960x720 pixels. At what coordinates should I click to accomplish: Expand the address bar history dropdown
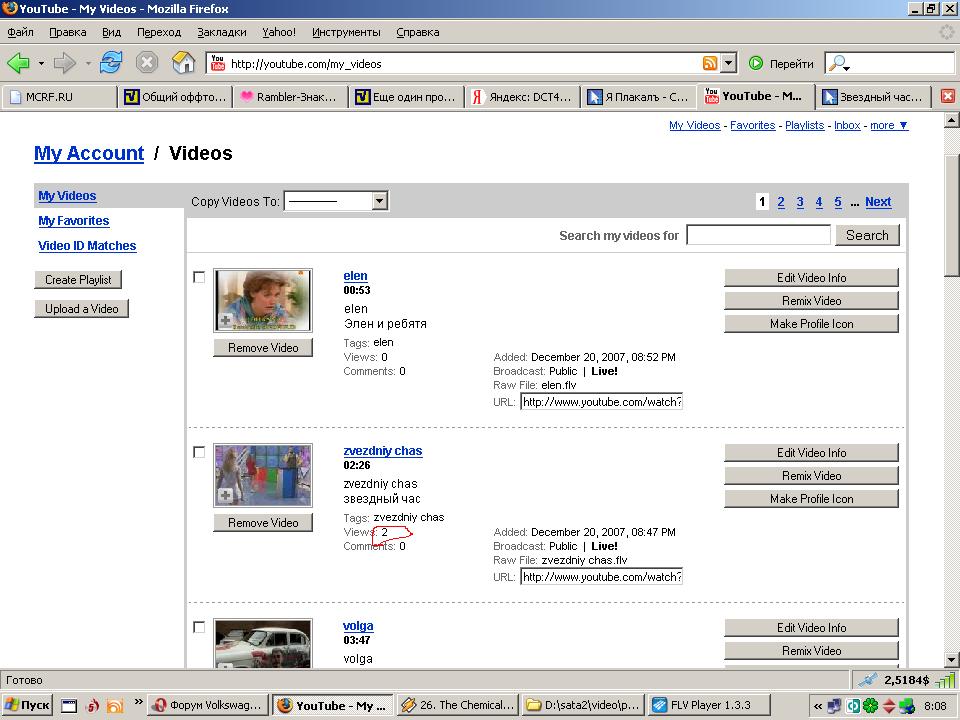[728, 63]
